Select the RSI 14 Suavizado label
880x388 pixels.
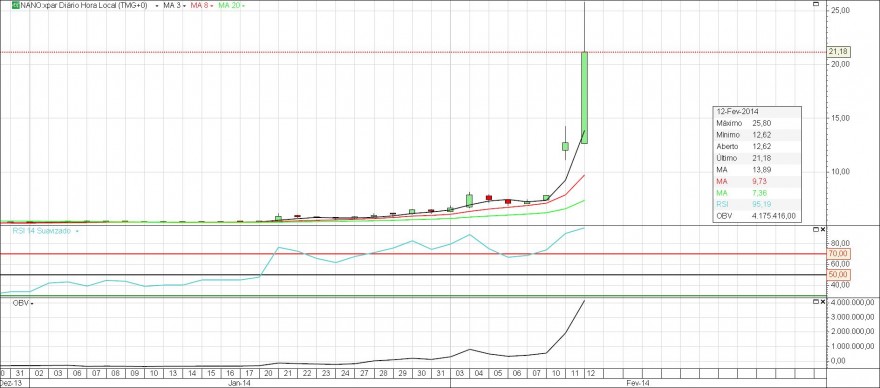tap(42, 231)
